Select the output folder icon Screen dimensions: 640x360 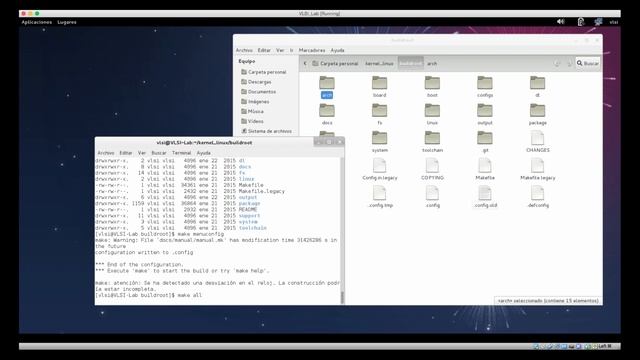484,111
